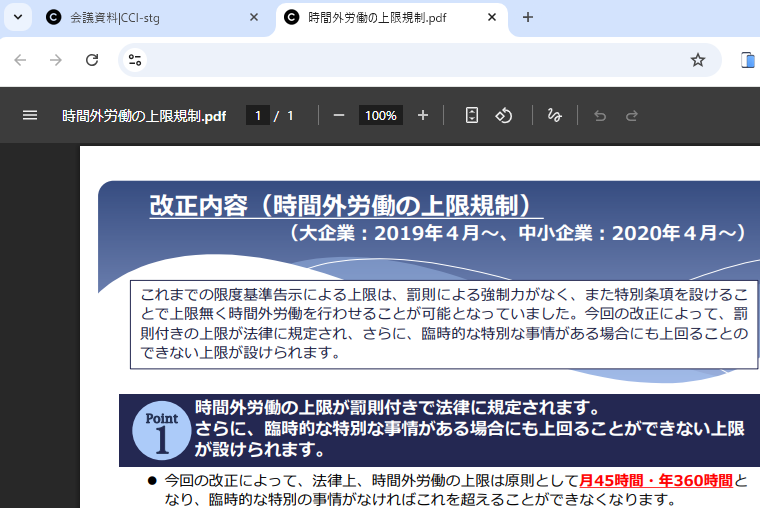Reload the current page

(x=92, y=60)
